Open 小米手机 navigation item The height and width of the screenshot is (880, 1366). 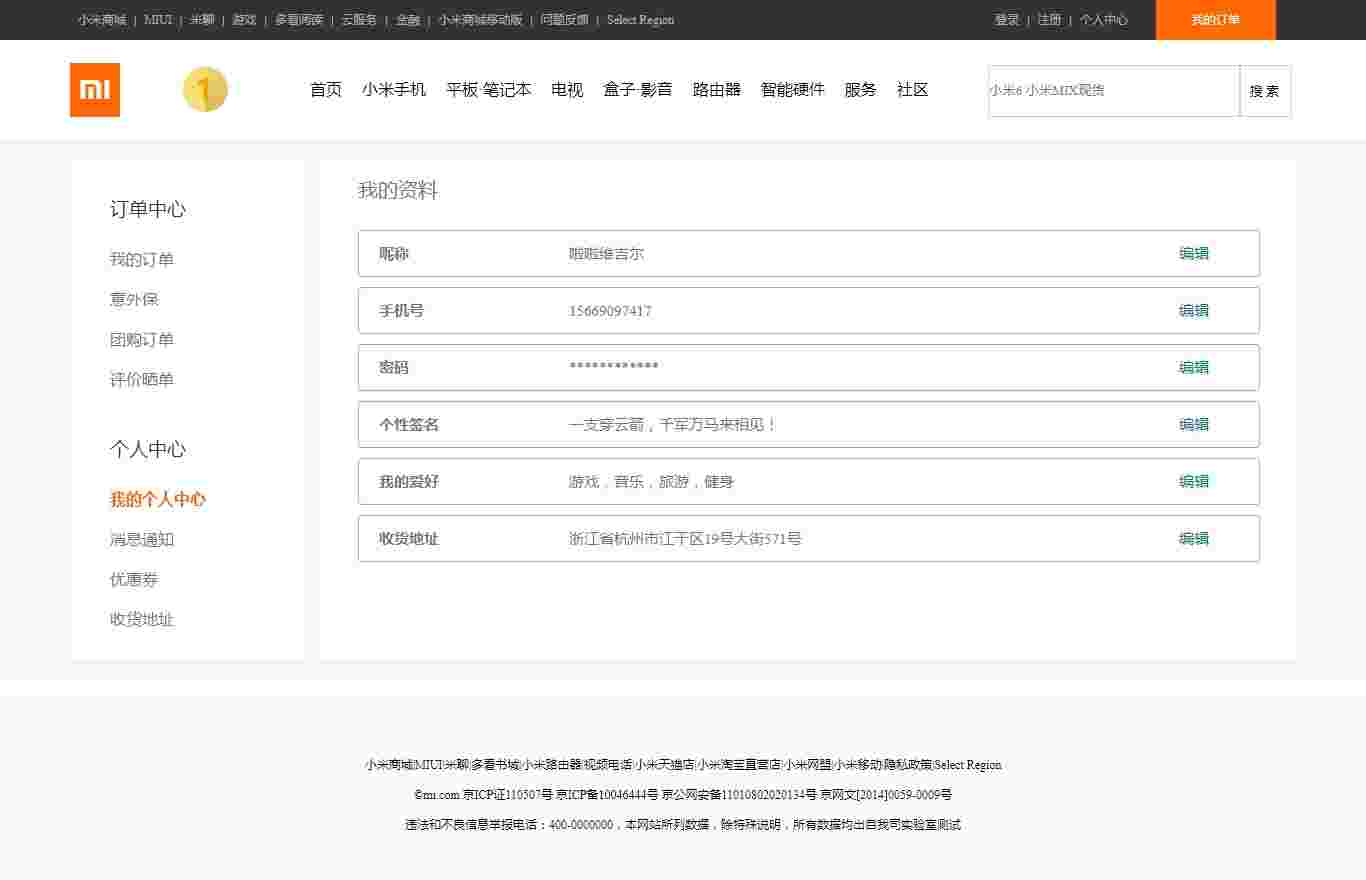[x=394, y=90]
